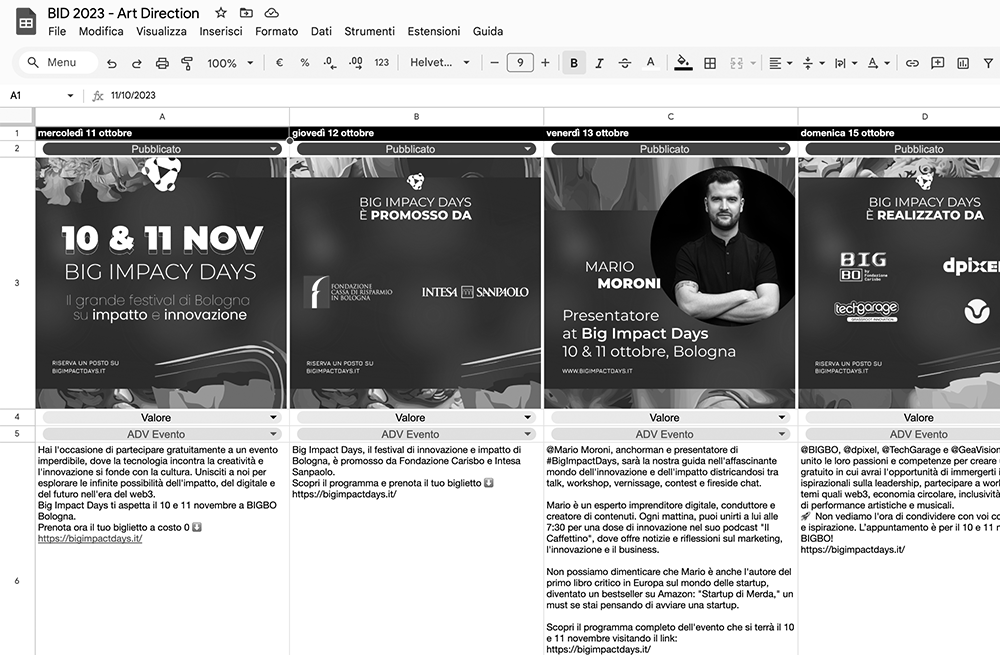
Task: Click the move to folder icon
Action: 246,13
